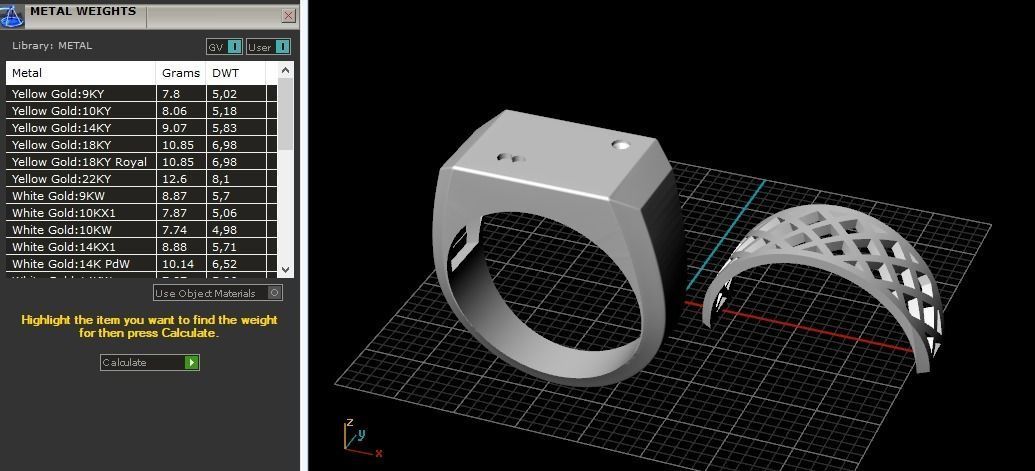Image resolution: width=1035 pixels, height=471 pixels.
Task: Select the White Gold:10KX1 row
Action: pos(141,213)
